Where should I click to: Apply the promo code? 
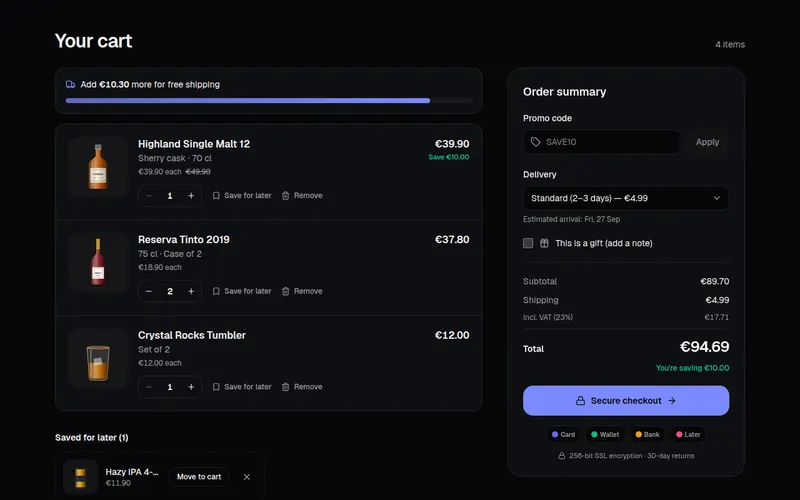[x=707, y=142]
